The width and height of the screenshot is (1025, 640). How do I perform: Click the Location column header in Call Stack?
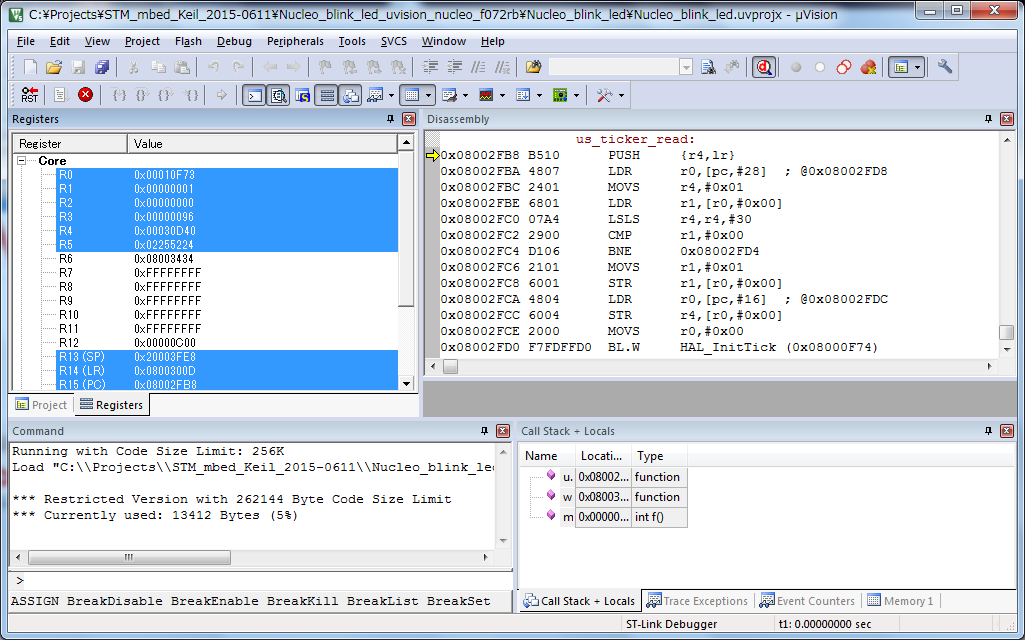(603, 456)
